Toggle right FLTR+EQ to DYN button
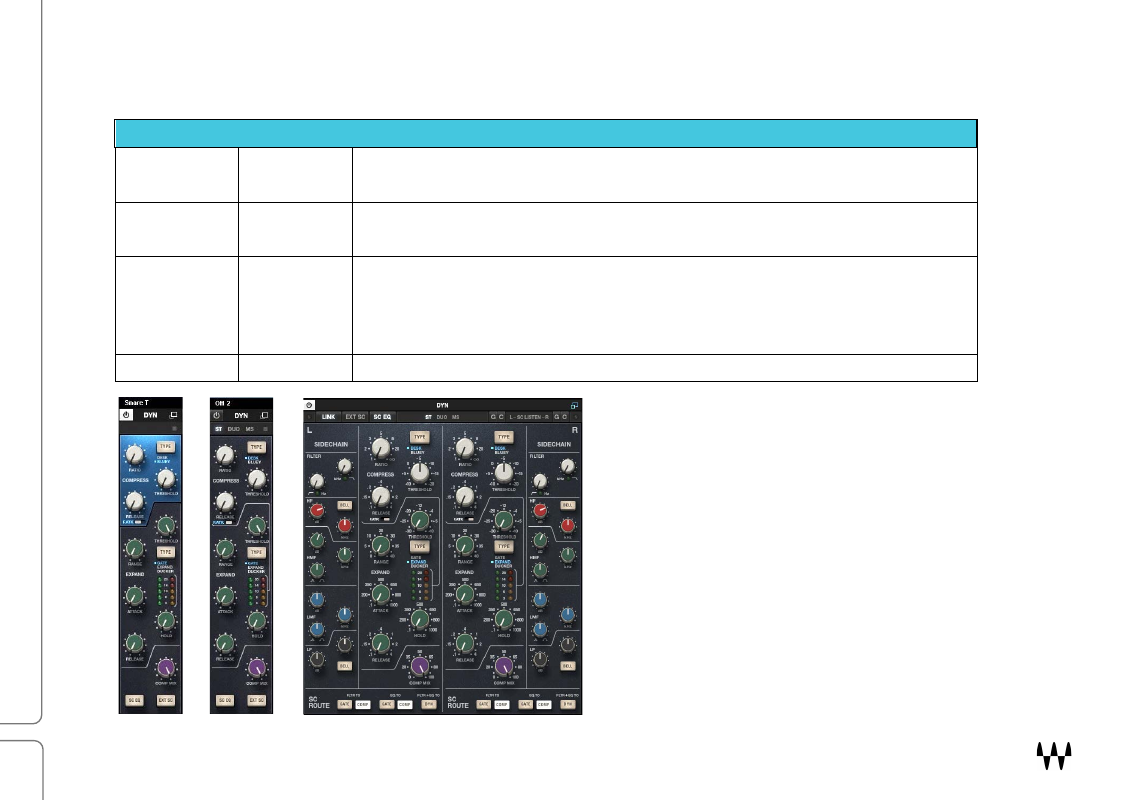 (x=568, y=704)
